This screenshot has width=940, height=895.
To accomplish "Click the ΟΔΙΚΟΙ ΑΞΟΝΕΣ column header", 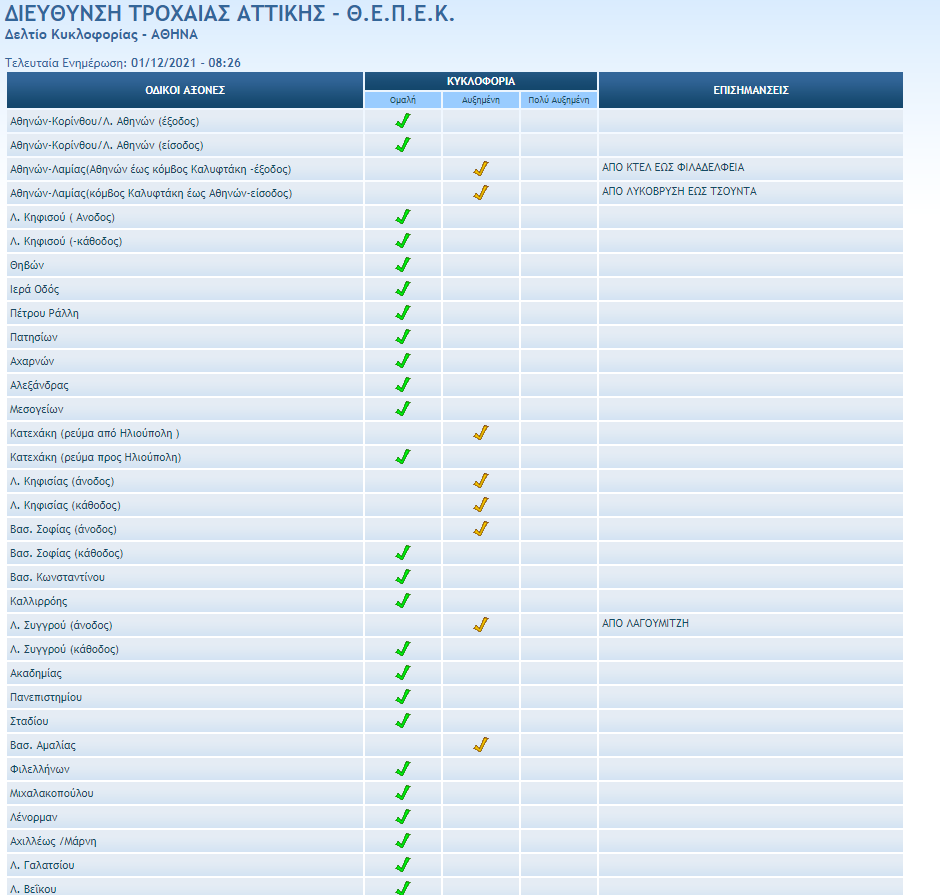I will [x=185, y=90].
